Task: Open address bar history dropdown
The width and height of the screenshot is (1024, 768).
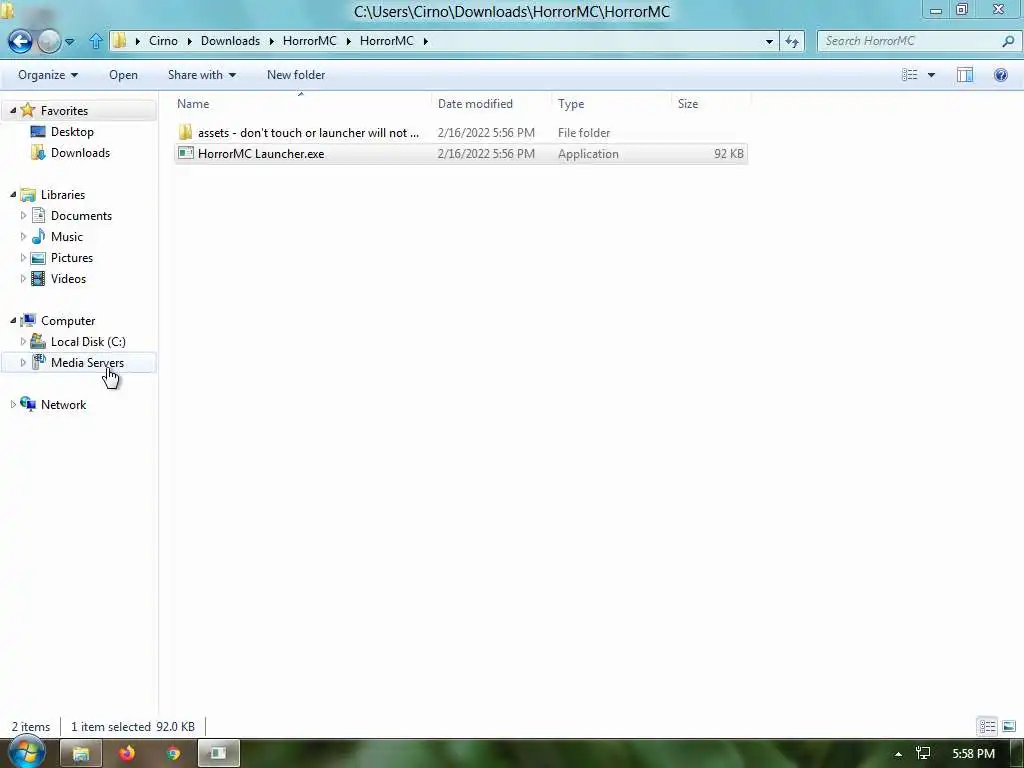Action: [x=769, y=41]
